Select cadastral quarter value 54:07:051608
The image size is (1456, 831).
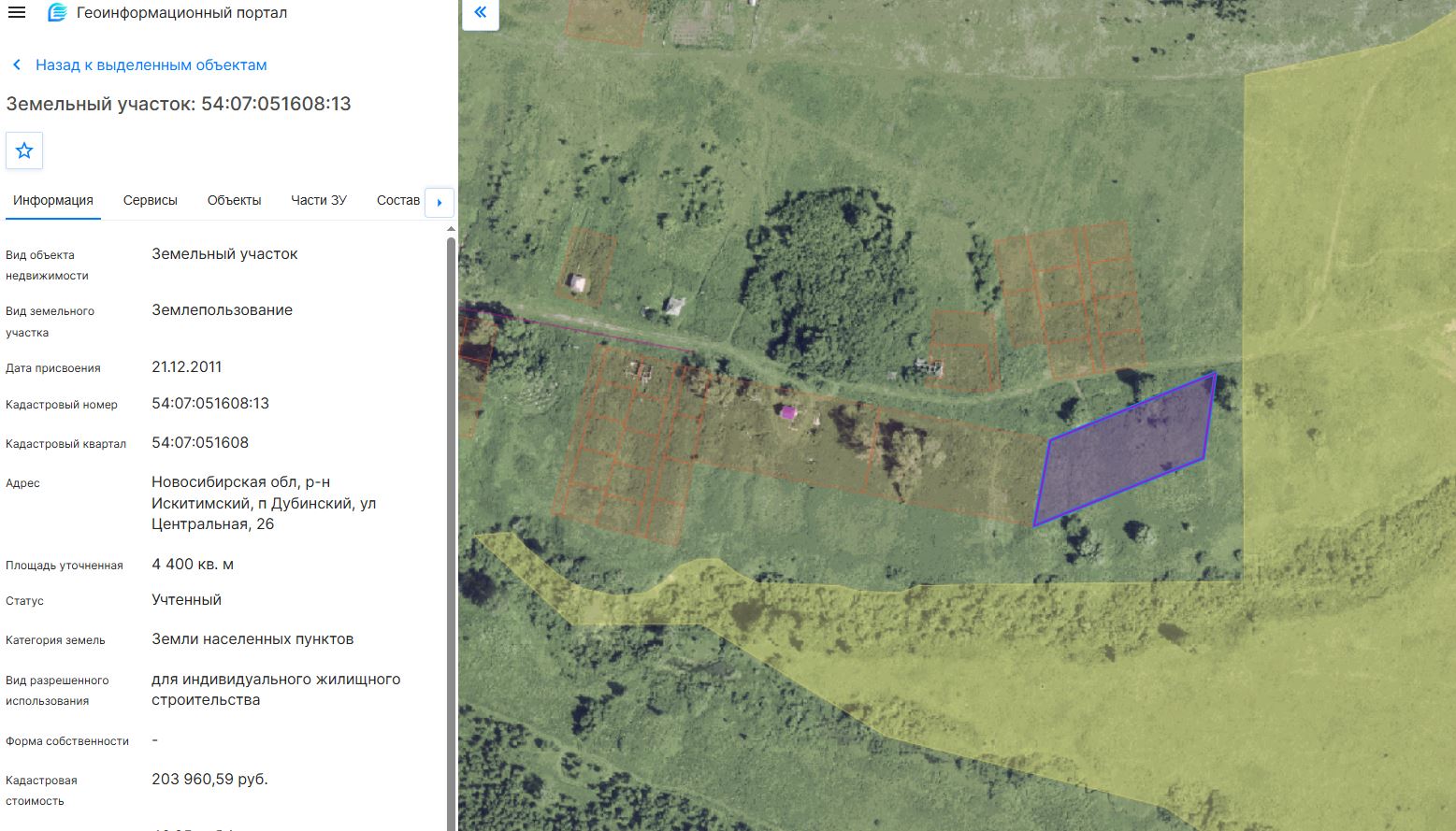200,443
